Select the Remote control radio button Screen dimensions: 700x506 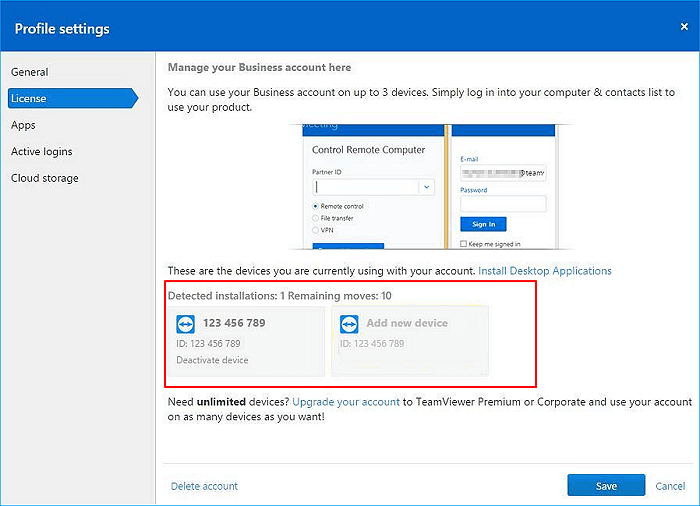tap(317, 206)
